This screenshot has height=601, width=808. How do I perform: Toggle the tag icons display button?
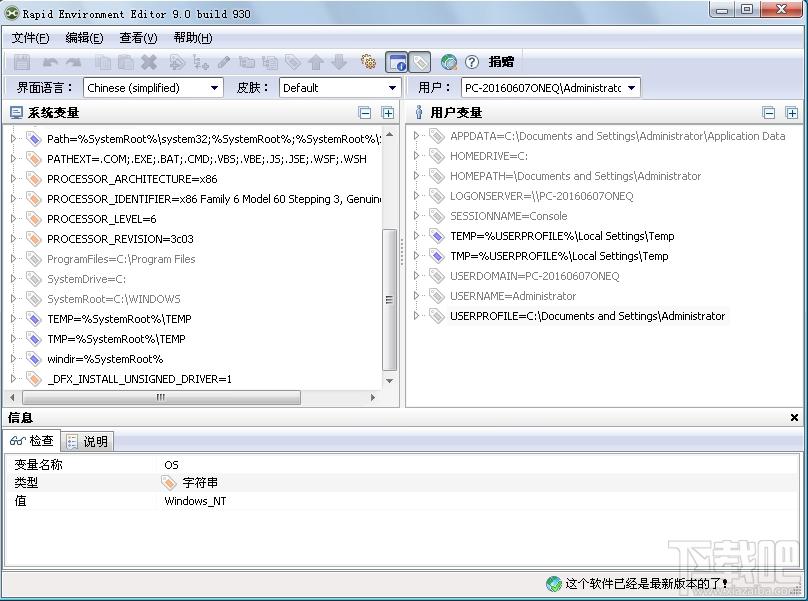point(420,62)
